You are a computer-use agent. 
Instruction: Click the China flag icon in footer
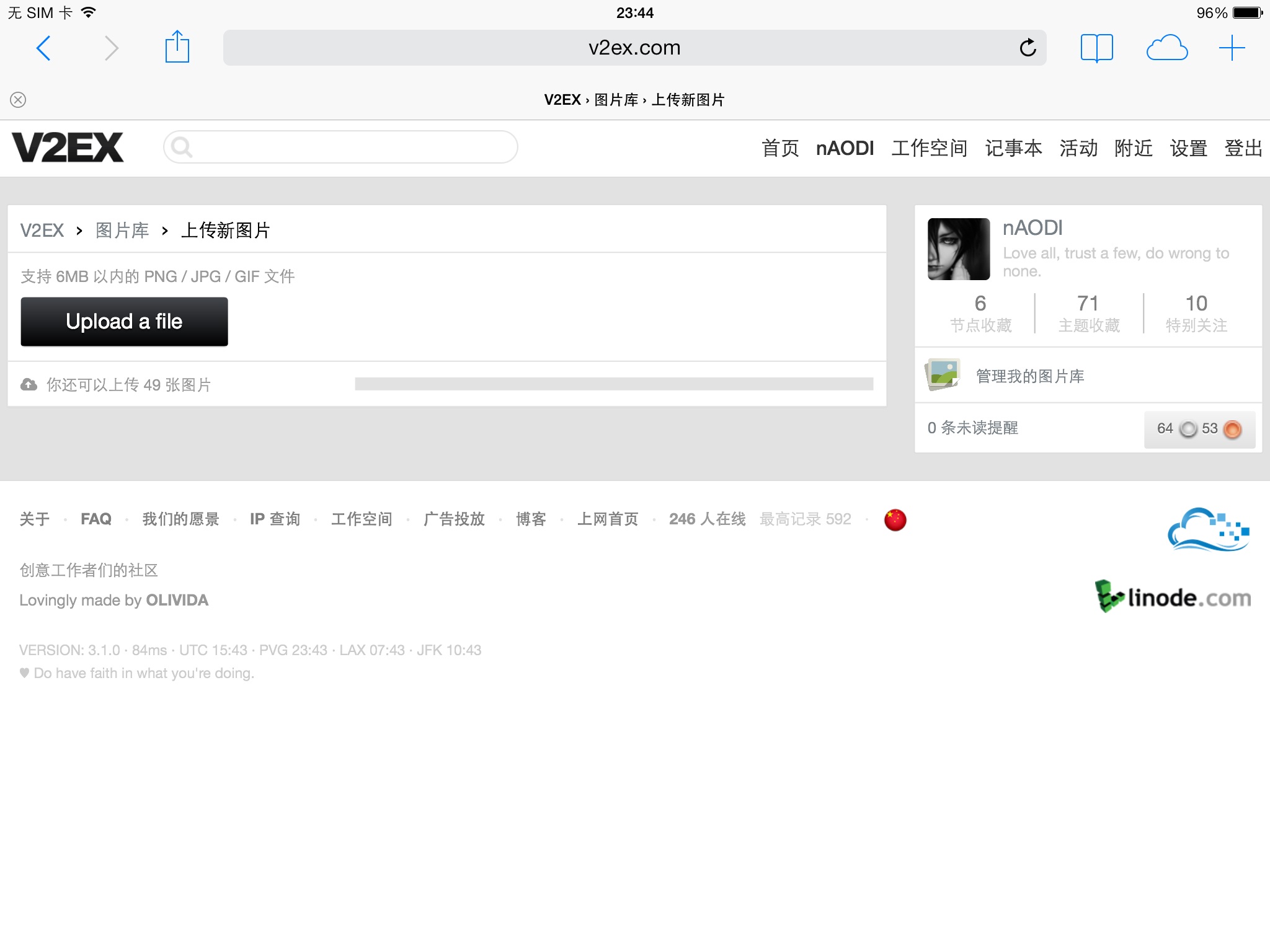tap(895, 519)
